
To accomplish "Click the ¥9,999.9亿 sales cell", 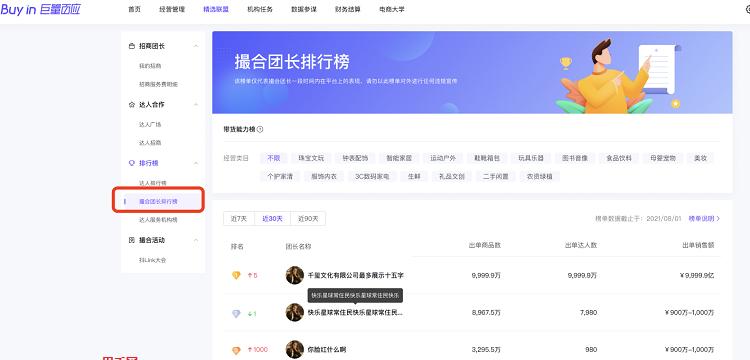I will click(696, 276).
